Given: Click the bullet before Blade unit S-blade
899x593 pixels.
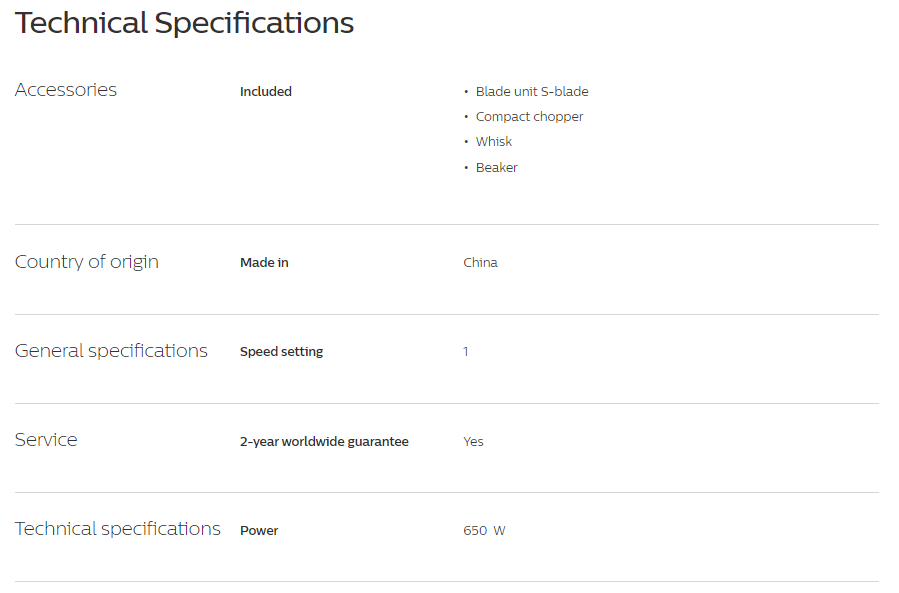Looking at the screenshot, I should (x=466, y=92).
